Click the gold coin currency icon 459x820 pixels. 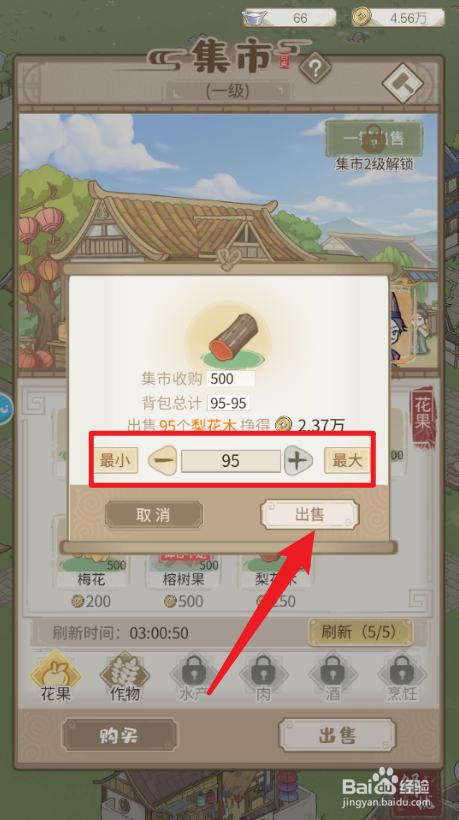click(361, 17)
